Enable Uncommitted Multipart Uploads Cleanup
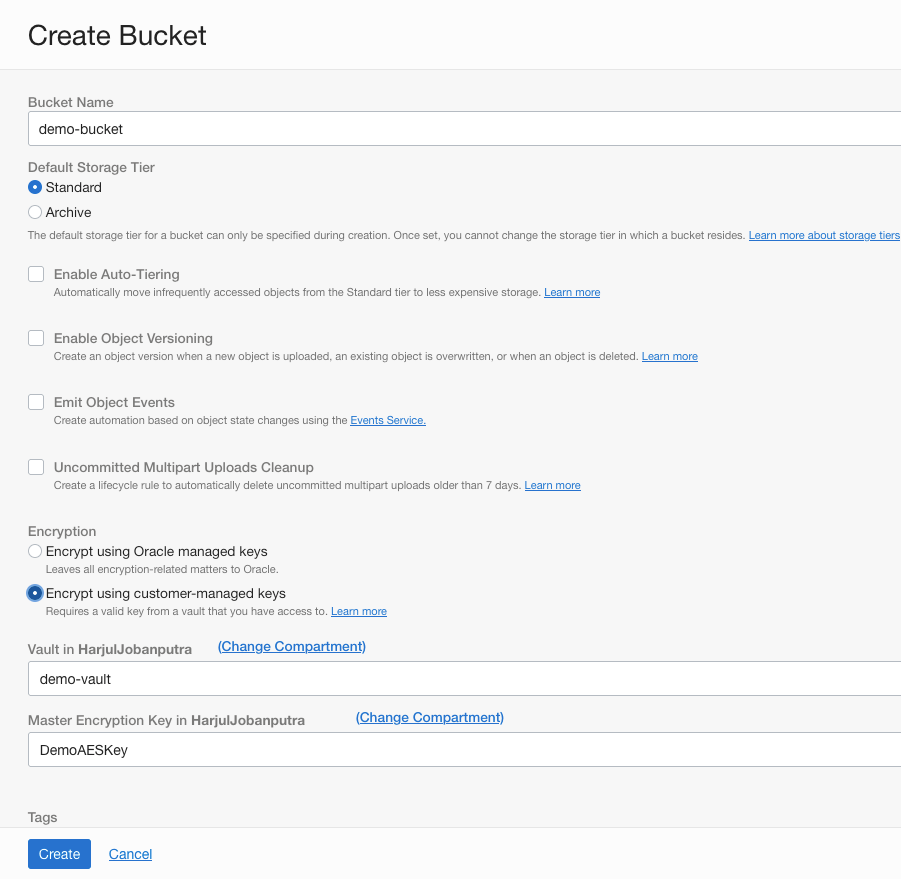This screenshot has width=901, height=879. [35, 466]
